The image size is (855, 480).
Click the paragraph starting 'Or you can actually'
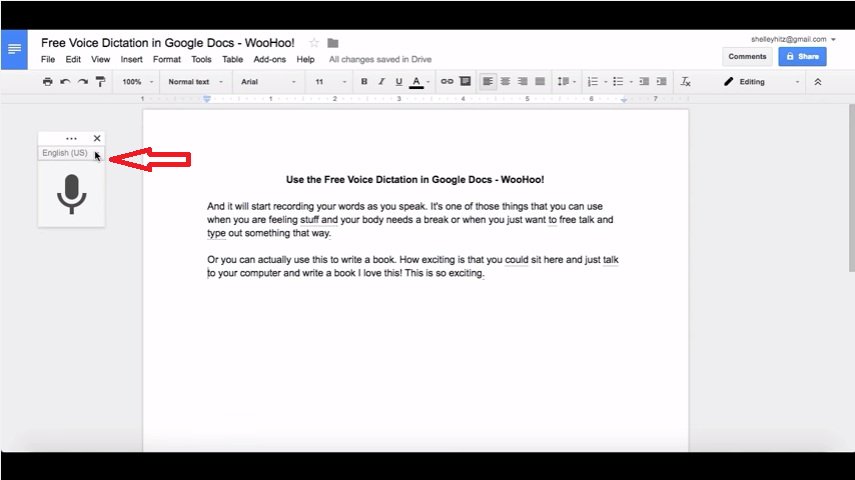(413, 266)
